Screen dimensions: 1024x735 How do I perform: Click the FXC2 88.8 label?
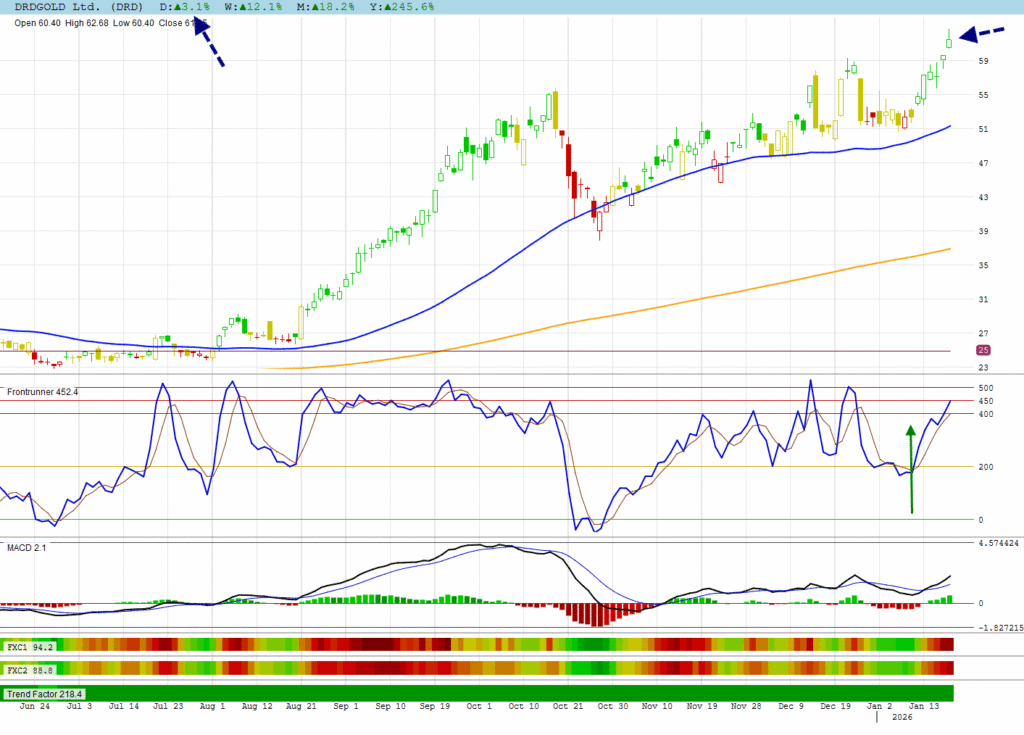tap(30, 668)
